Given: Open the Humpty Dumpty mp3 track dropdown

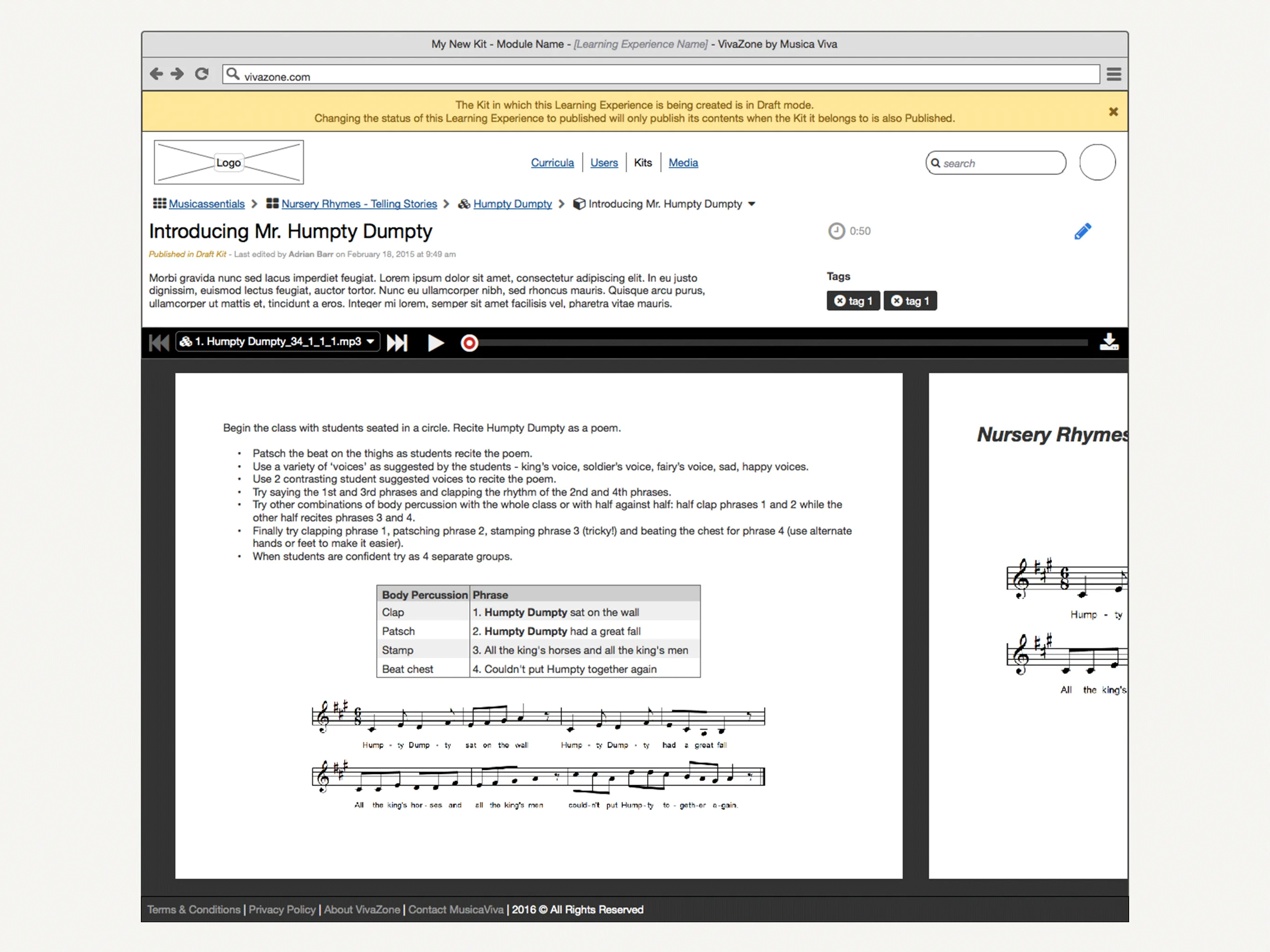Looking at the screenshot, I should [x=278, y=342].
